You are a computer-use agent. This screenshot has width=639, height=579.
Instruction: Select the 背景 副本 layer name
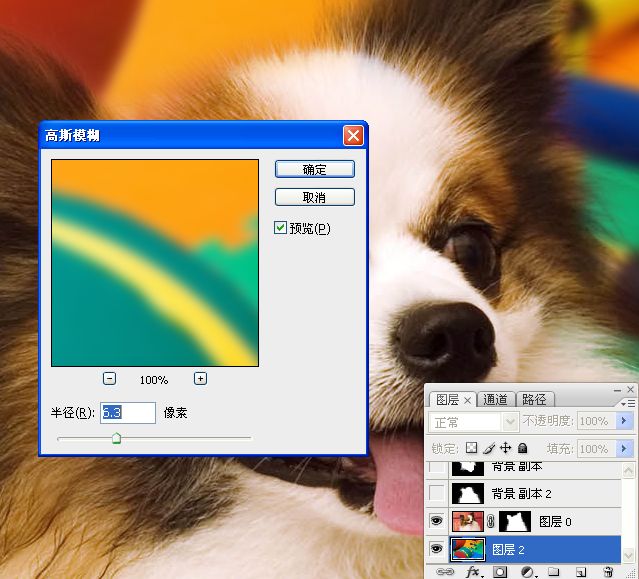pyautogui.click(x=517, y=467)
